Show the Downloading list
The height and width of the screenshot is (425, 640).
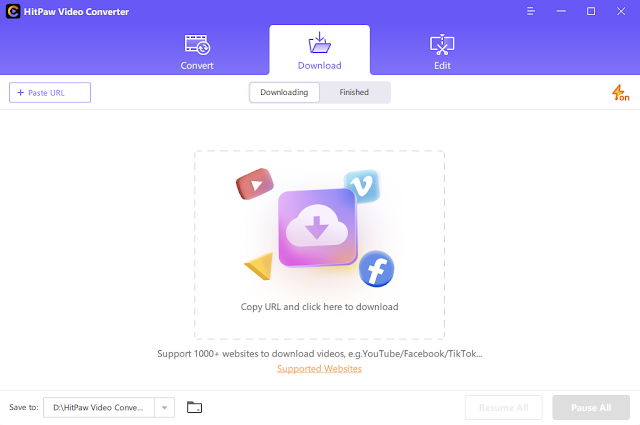284,92
